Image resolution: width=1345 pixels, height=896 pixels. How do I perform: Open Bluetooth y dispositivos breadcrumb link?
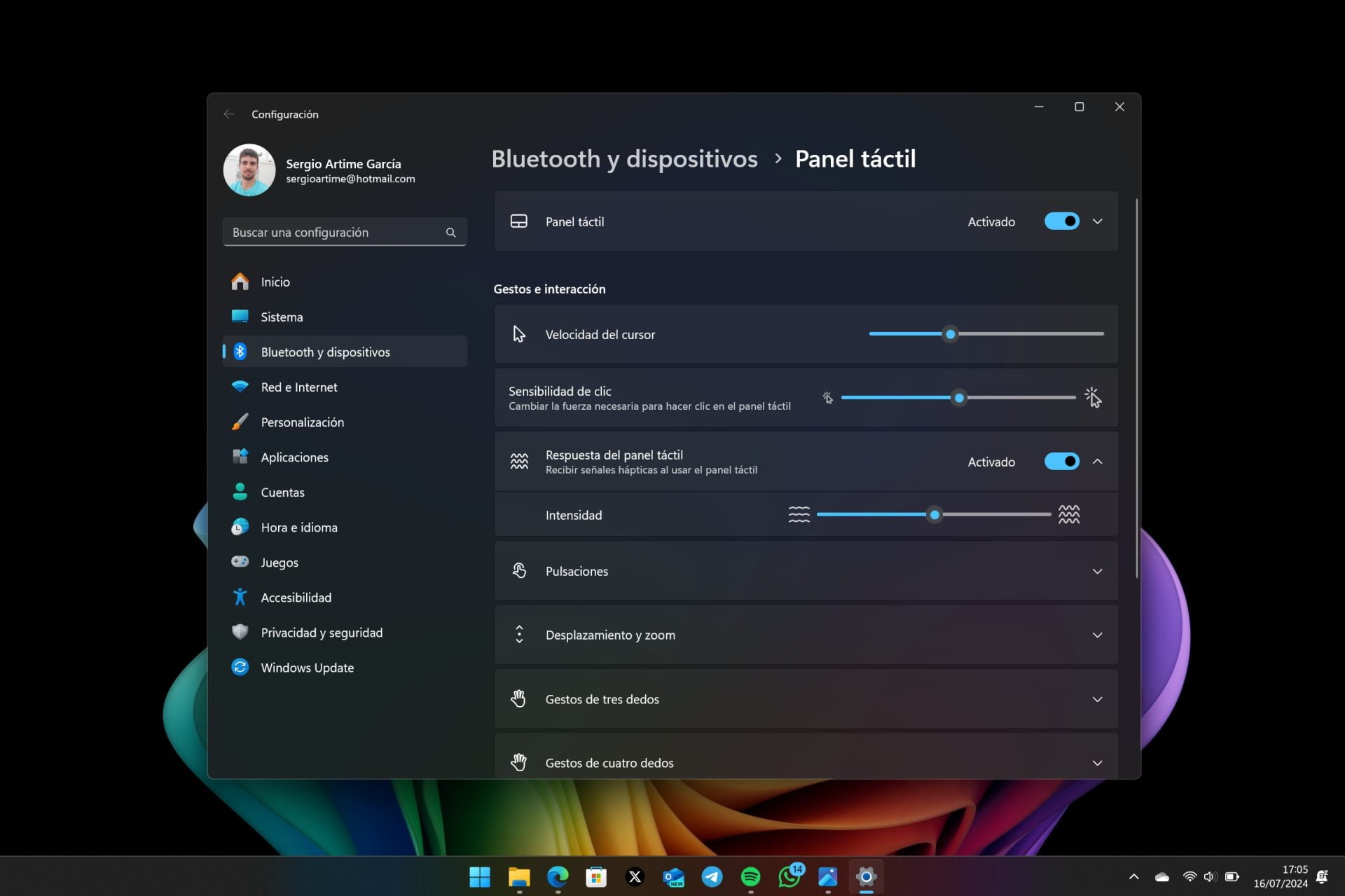623,159
